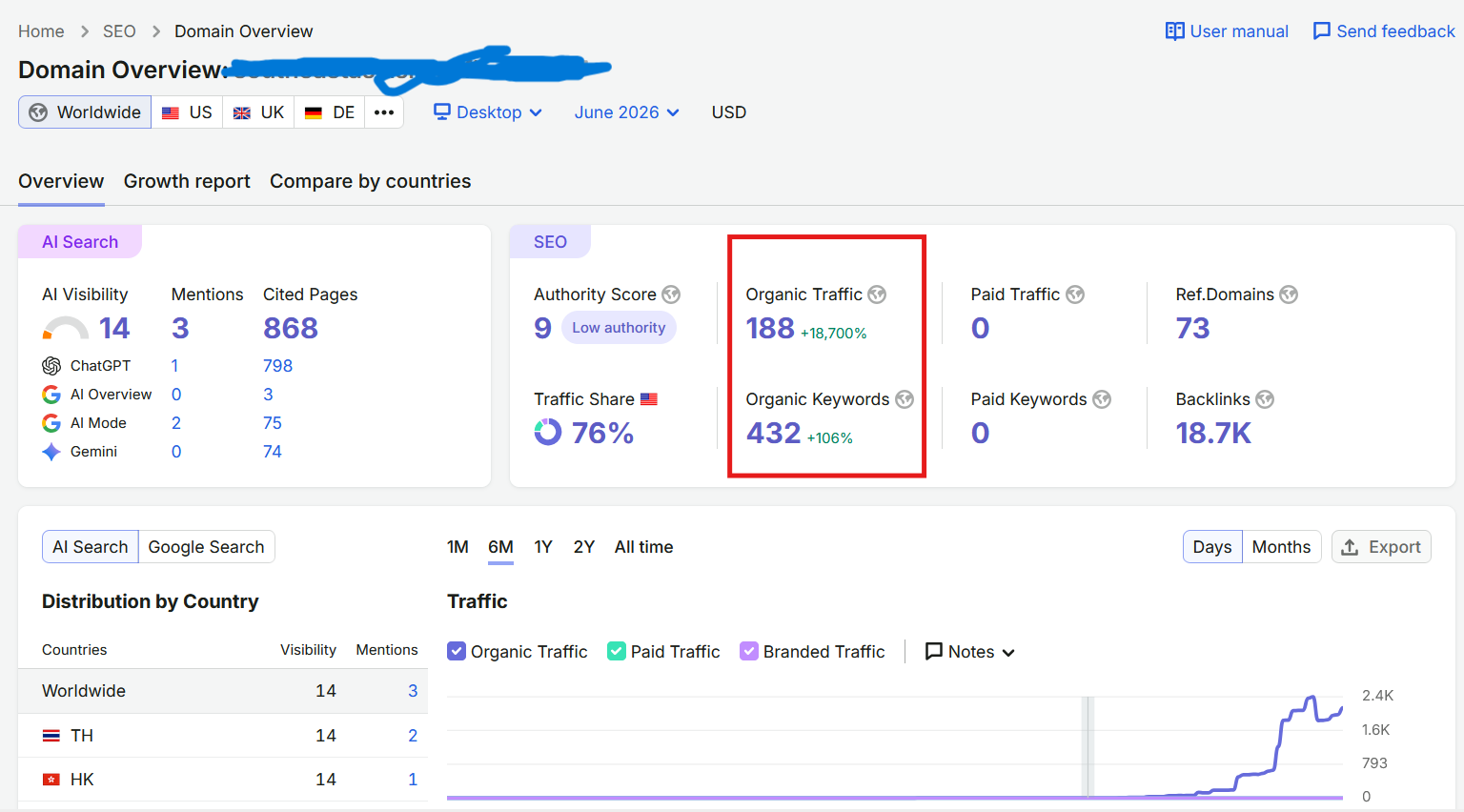Click the globe icon next to Ref.Domains

(x=1289, y=294)
